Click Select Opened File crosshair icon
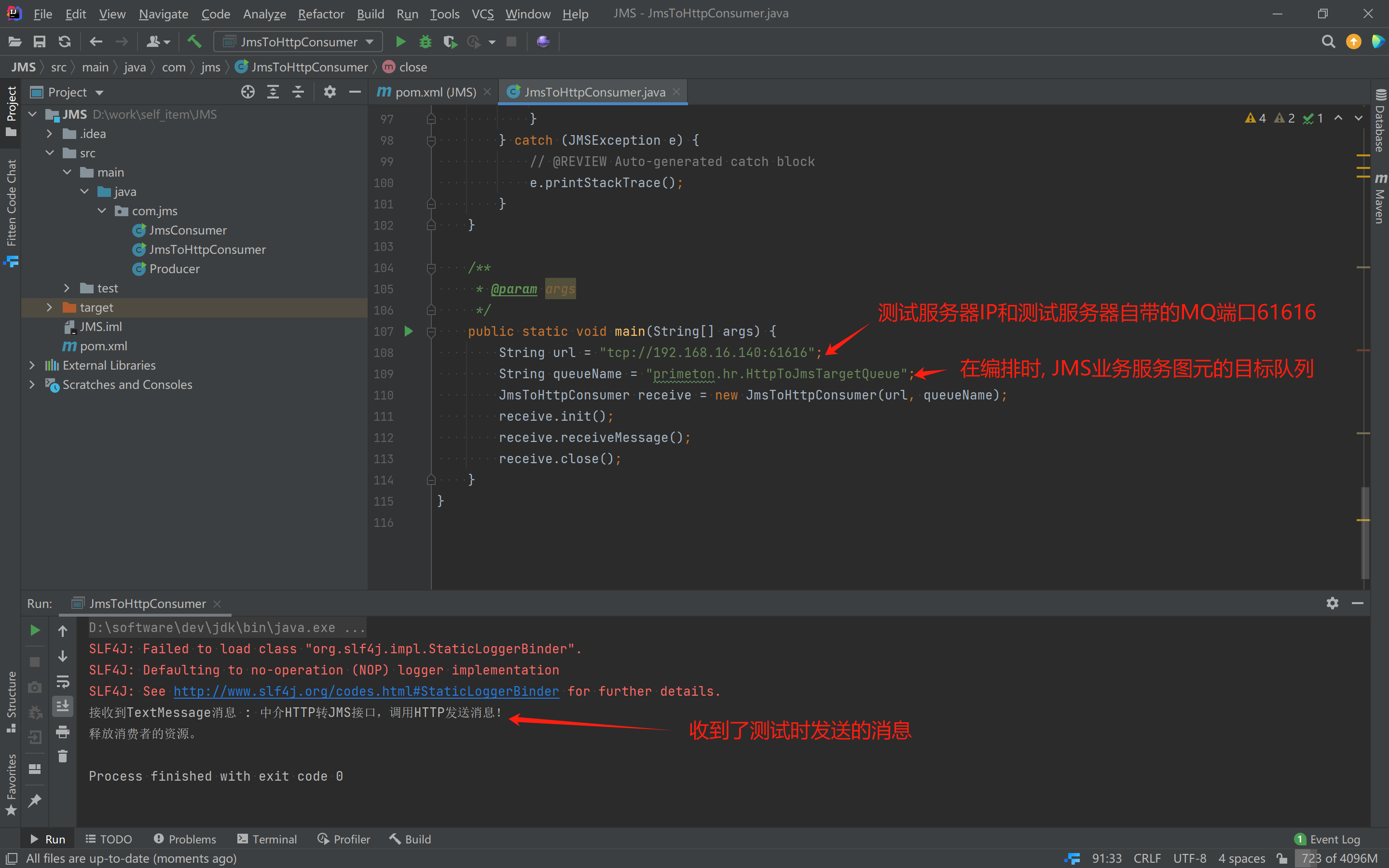This screenshot has width=1389, height=868. pyautogui.click(x=248, y=92)
